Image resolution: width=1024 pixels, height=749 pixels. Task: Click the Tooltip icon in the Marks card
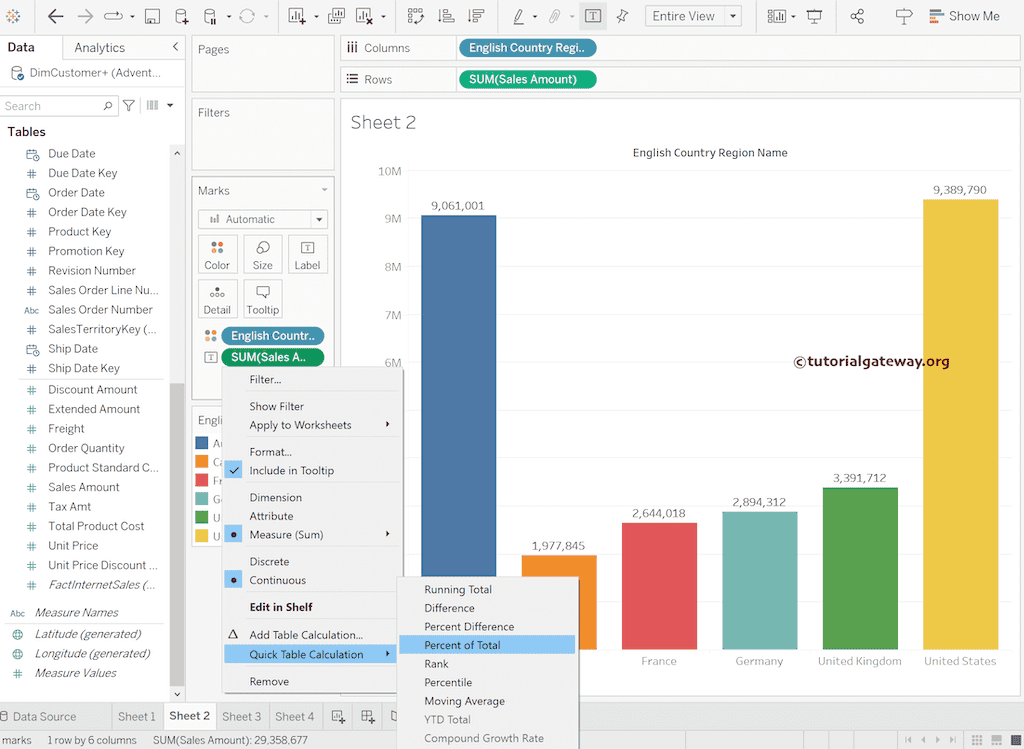[262, 298]
